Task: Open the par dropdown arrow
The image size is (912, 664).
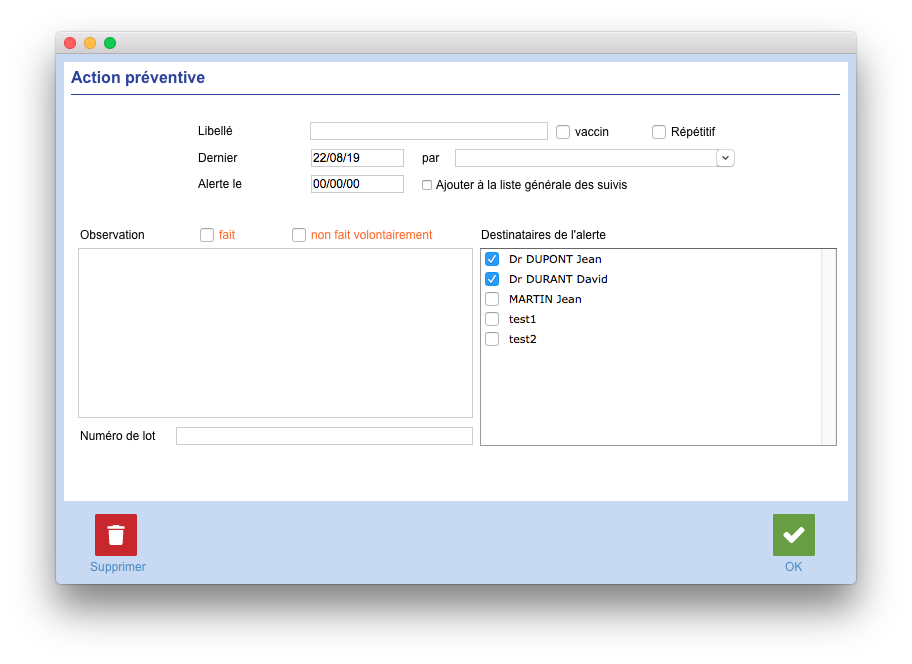Action: (x=725, y=158)
